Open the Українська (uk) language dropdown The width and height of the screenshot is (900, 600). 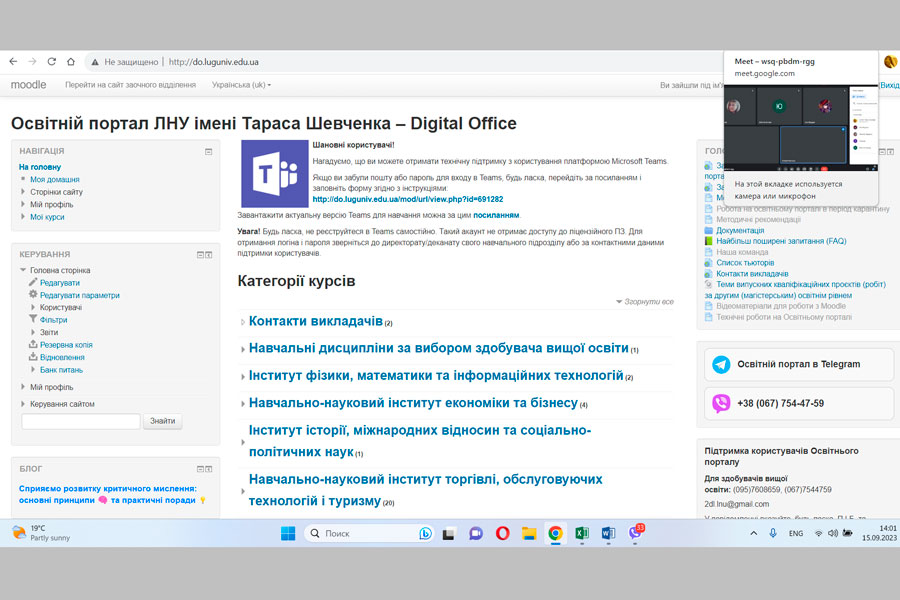pos(241,85)
